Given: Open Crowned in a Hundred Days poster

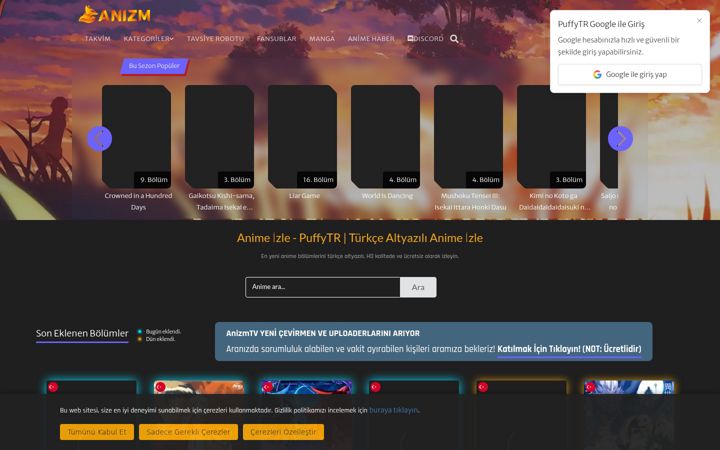Looking at the screenshot, I should [x=136, y=136].
